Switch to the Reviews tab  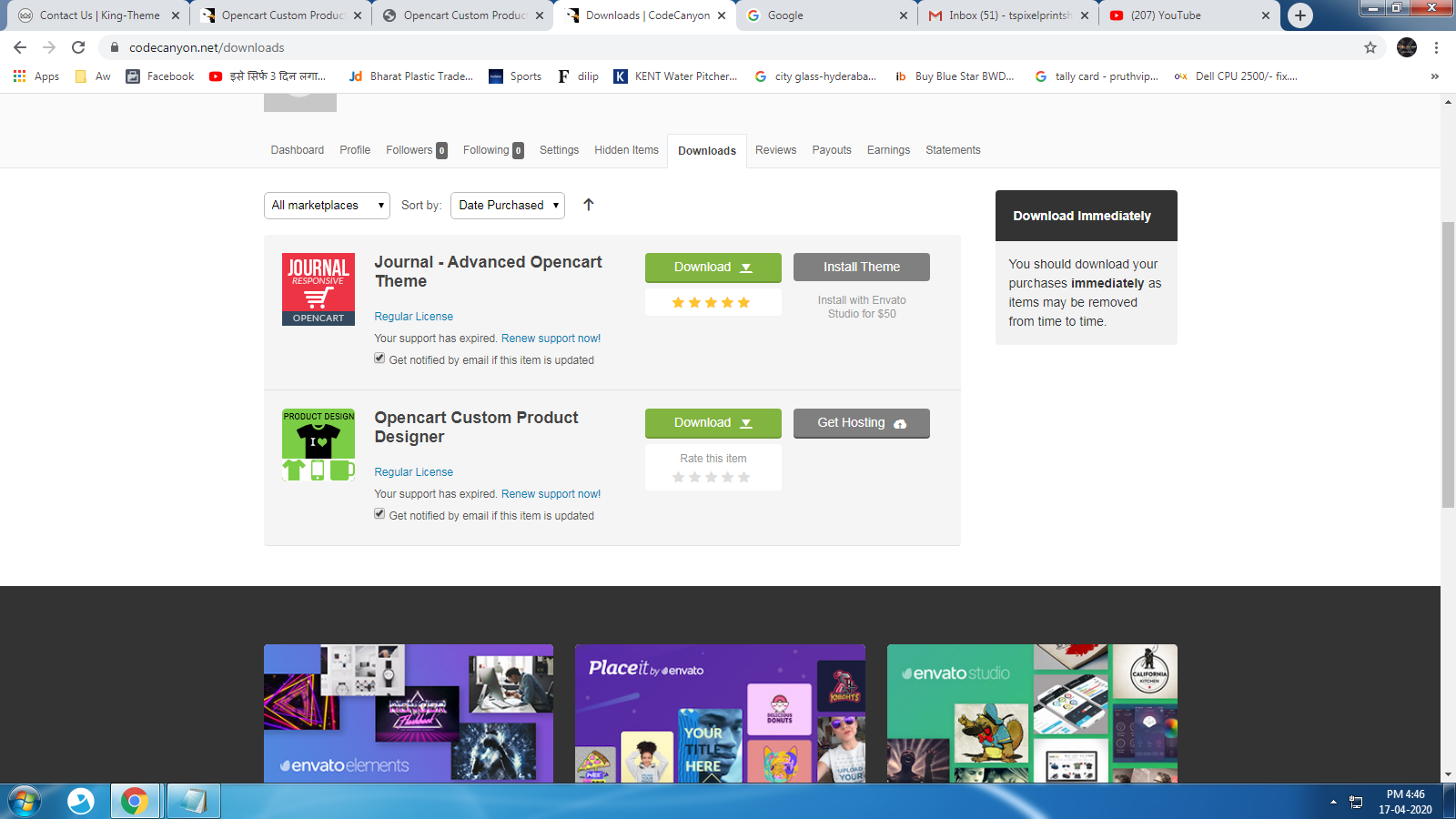[x=775, y=150]
